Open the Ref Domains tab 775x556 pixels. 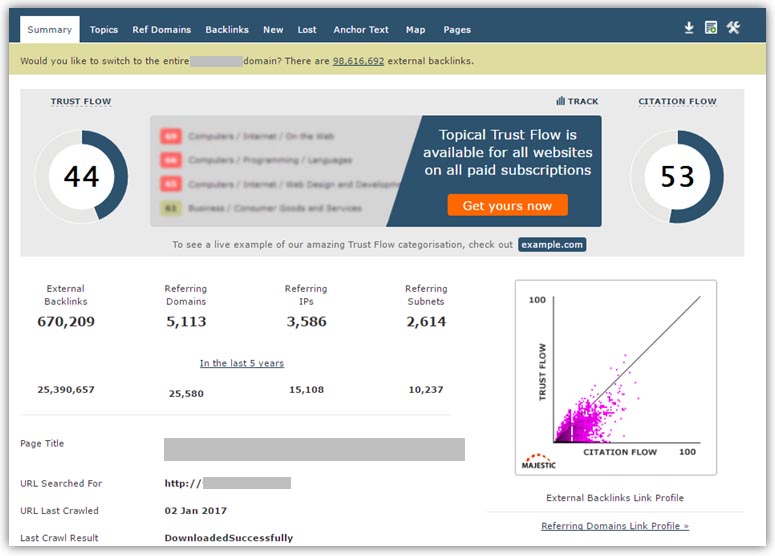point(162,30)
